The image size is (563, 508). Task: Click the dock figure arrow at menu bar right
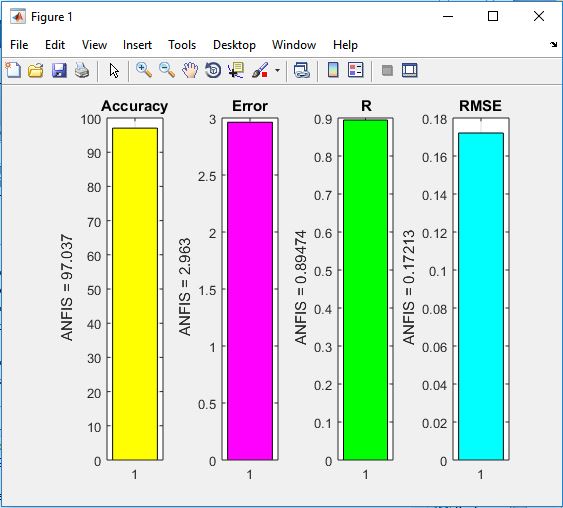click(553, 45)
